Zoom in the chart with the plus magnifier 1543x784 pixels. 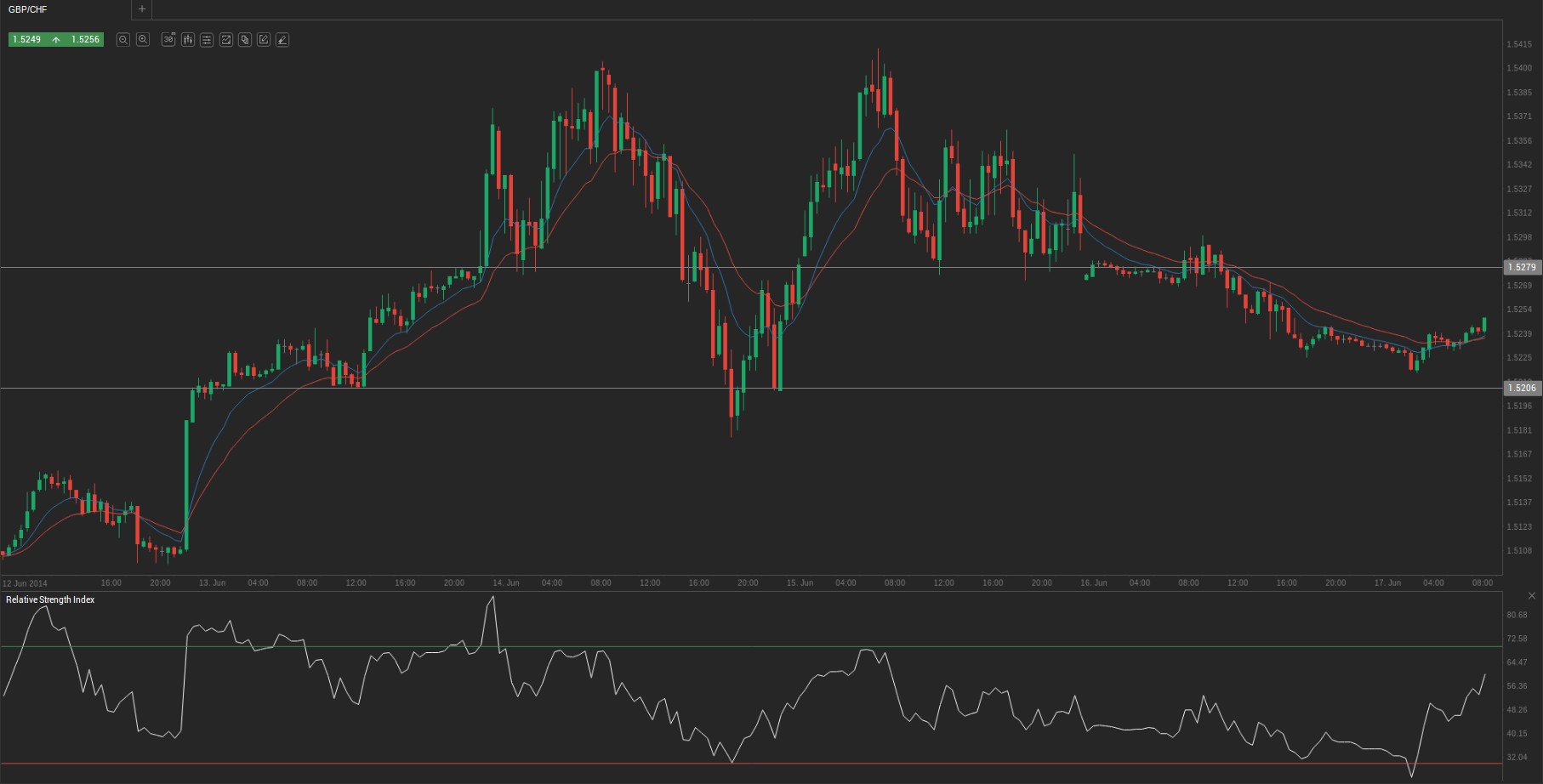tap(143, 40)
